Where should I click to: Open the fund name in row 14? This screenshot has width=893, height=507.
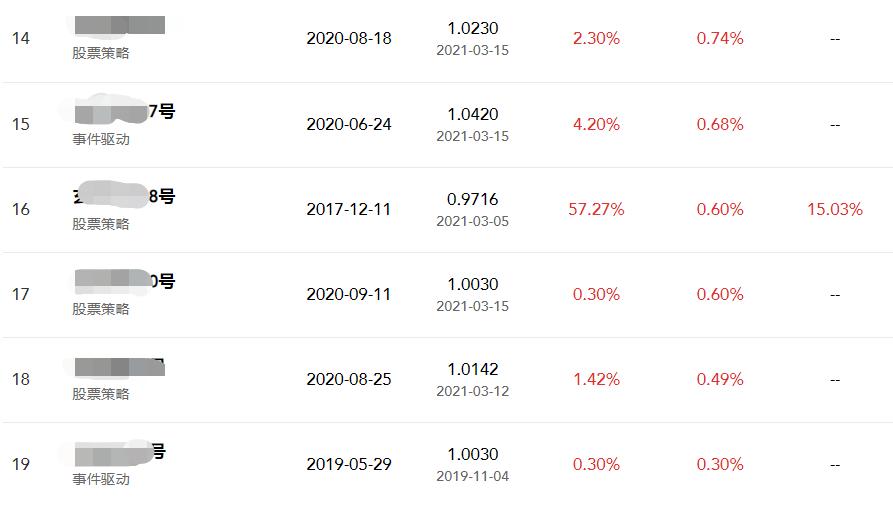[120, 26]
